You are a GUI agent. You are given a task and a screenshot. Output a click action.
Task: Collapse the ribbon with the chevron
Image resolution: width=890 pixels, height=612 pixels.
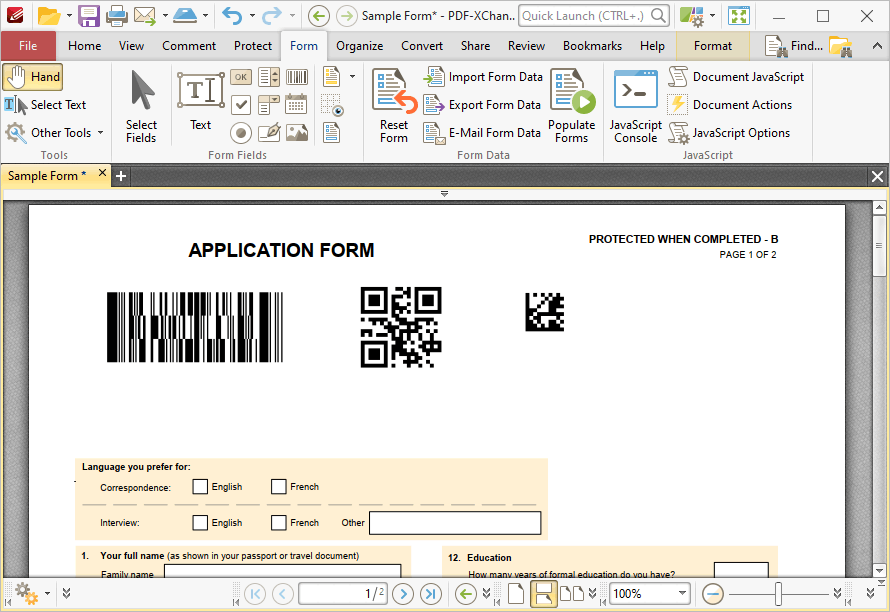(877, 46)
